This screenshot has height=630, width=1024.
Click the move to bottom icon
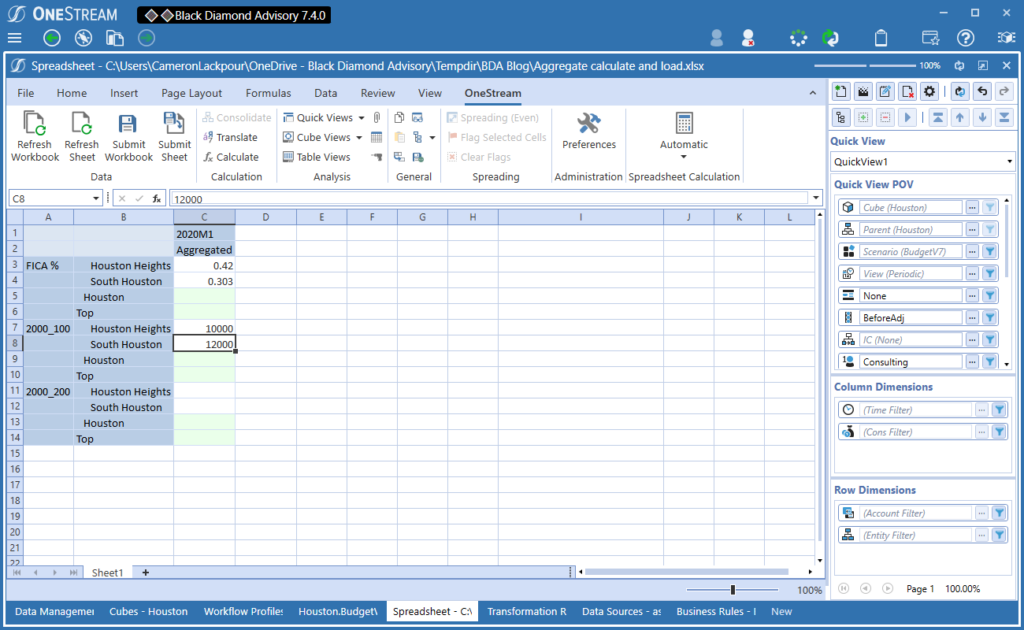coord(1004,118)
